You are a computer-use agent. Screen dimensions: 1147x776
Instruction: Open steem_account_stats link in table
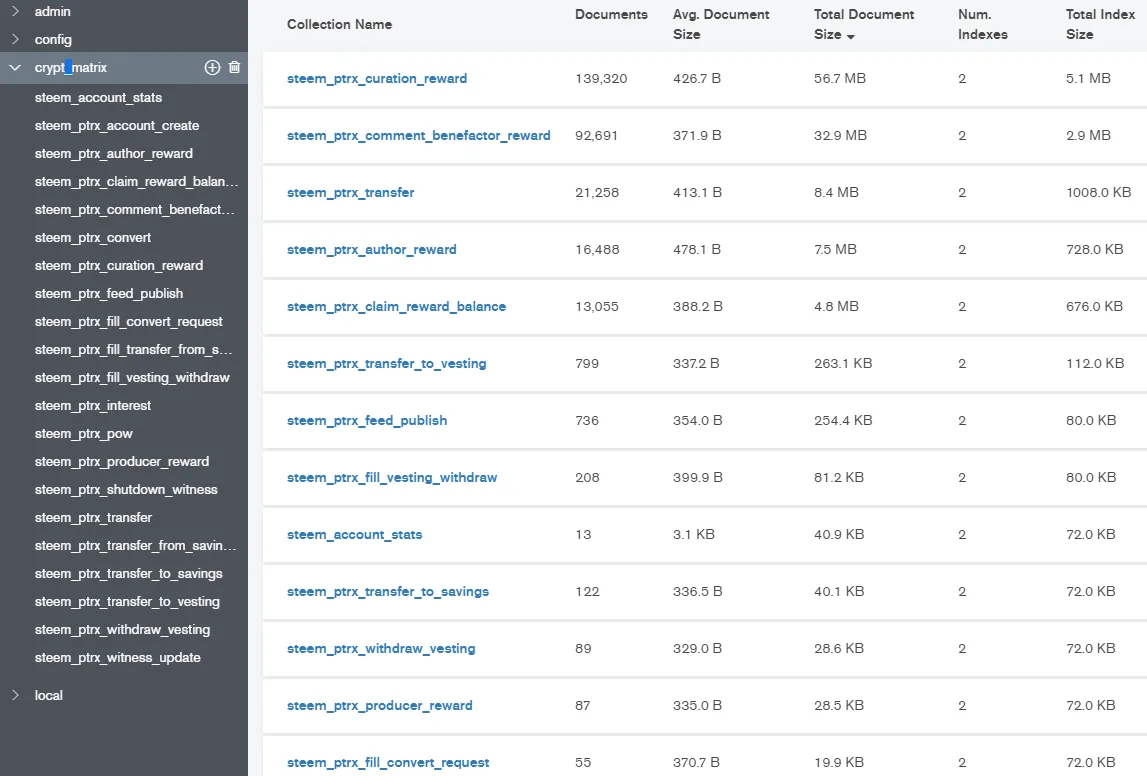pyautogui.click(x=354, y=535)
